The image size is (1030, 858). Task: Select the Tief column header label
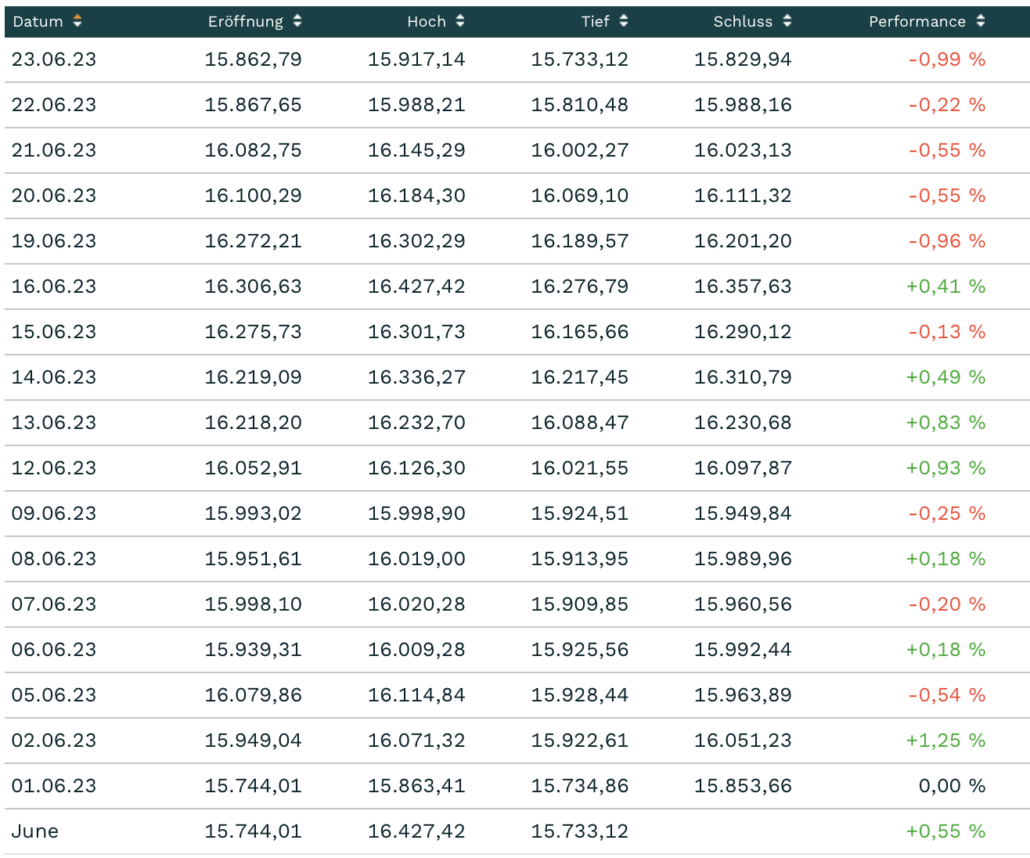click(595, 22)
